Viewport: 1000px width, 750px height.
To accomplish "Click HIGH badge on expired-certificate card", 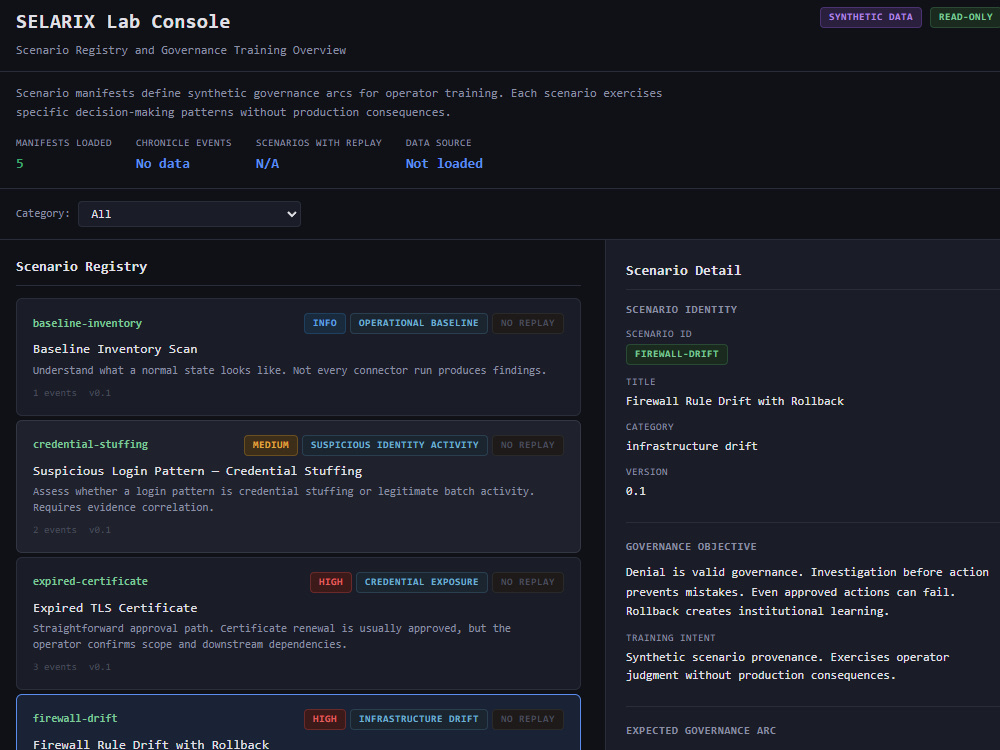I will [x=330, y=582].
